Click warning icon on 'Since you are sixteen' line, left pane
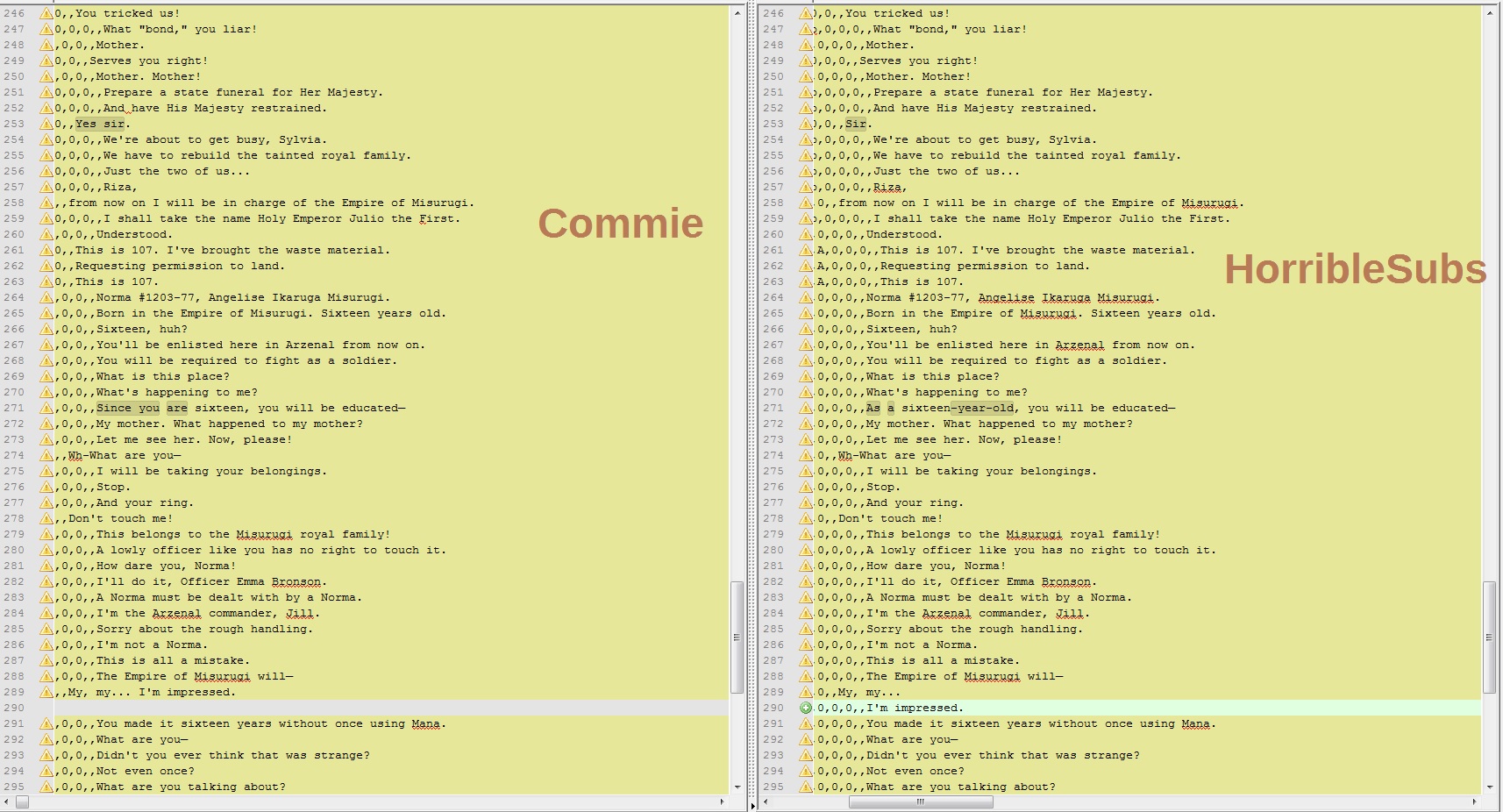The image size is (1503, 812). point(46,408)
